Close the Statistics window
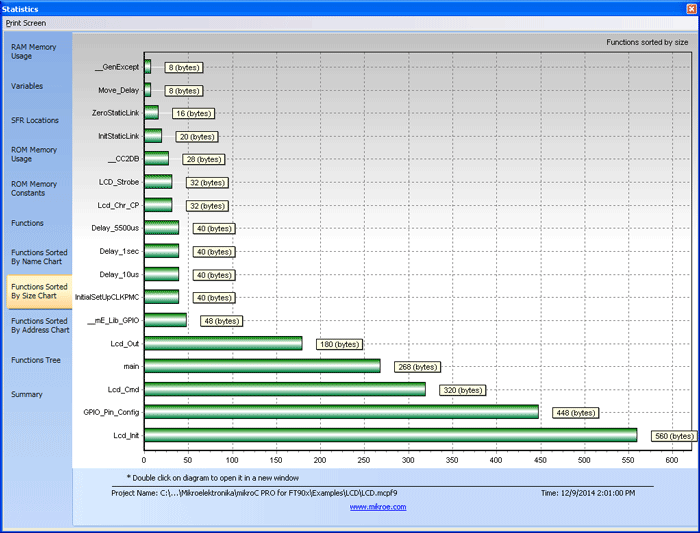 (692, 8)
